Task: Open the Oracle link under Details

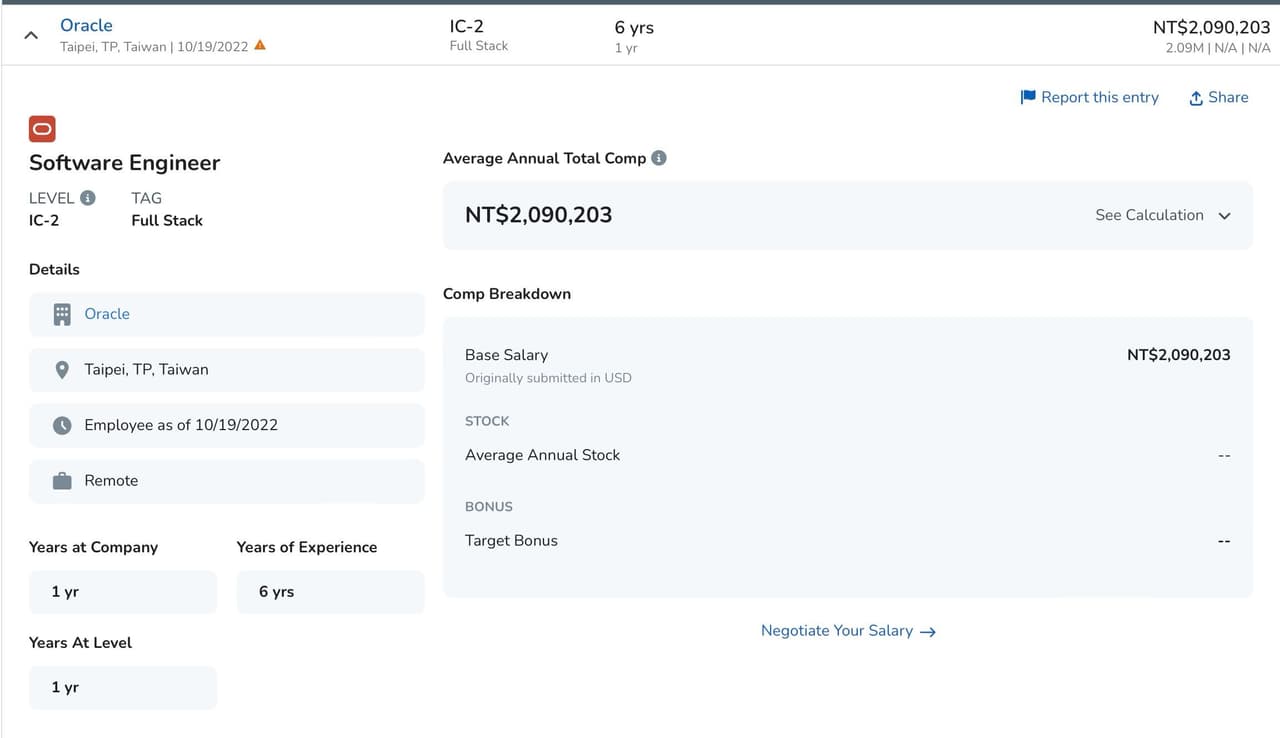Action: (x=107, y=314)
